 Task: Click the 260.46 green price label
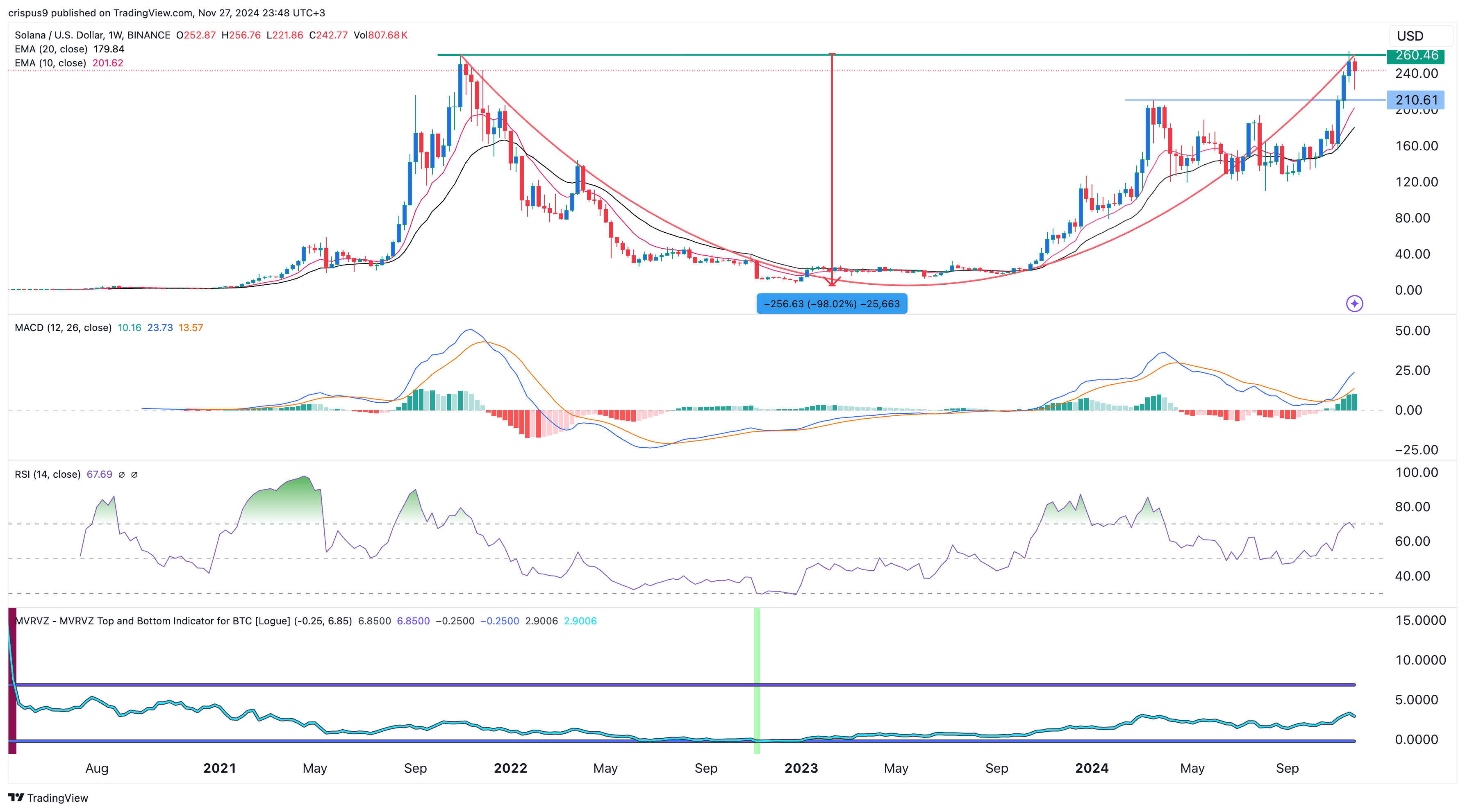click(1415, 55)
